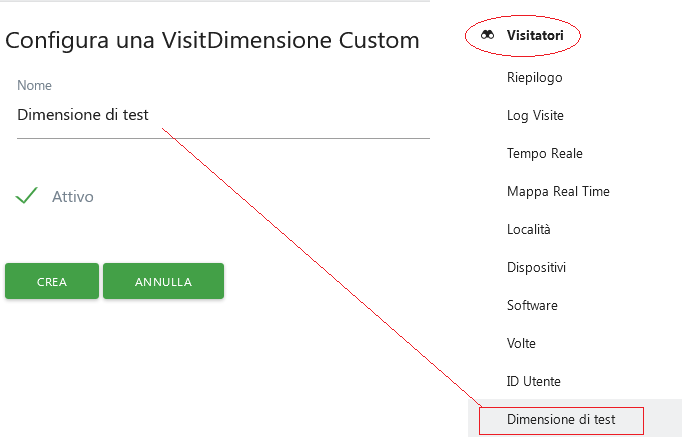
Task: Select Dispositivi in the Visitatori menu
Action: [x=536, y=267]
